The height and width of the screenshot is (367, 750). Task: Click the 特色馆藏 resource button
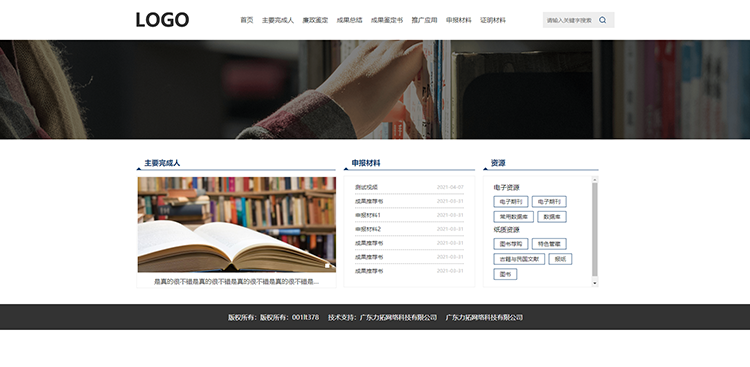click(x=549, y=244)
